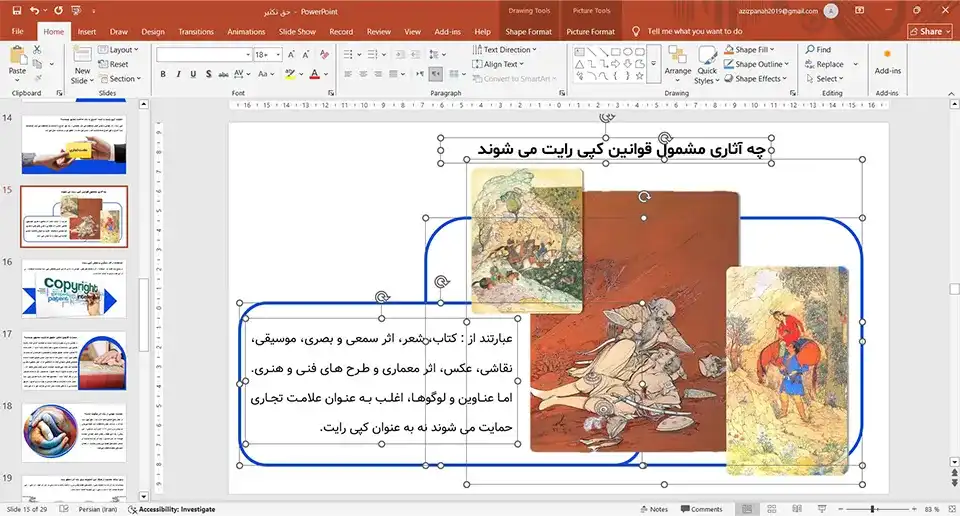Click the Find magnifier button
This screenshot has width=960, height=516.
pyautogui.click(x=818, y=50)
